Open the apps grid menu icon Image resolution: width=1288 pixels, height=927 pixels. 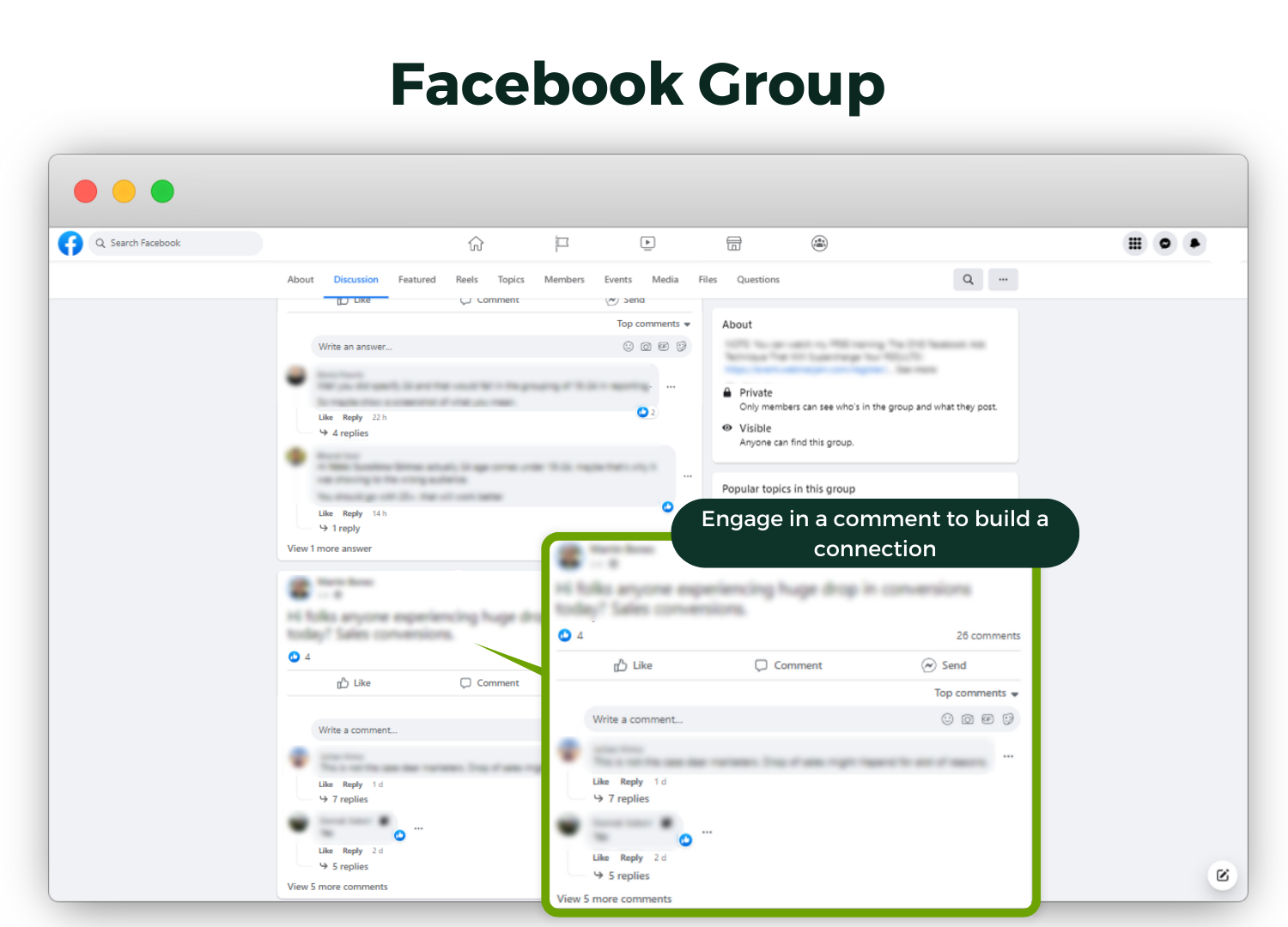pos(1134,244)
